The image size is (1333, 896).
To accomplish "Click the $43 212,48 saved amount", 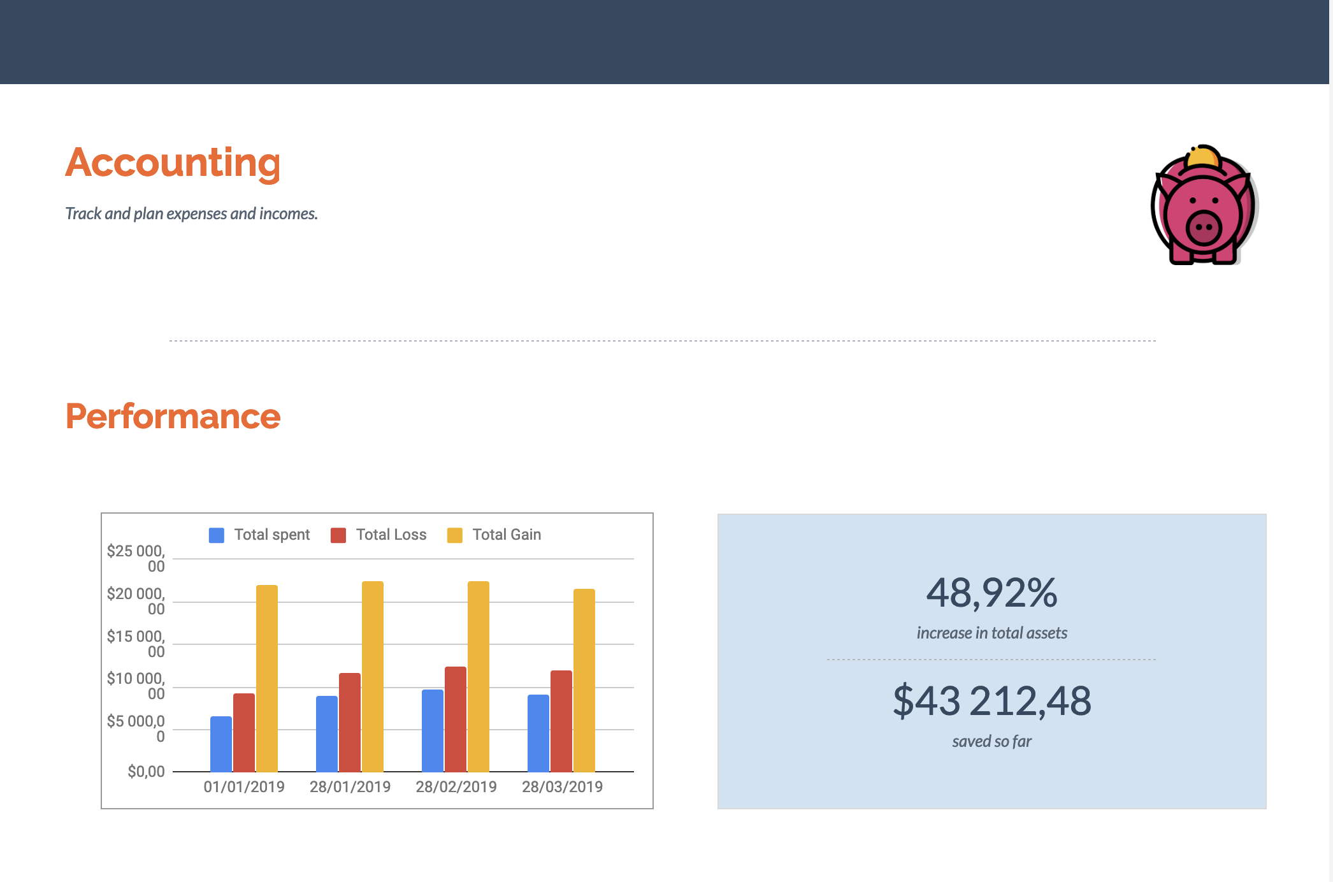I will point(991,700).
